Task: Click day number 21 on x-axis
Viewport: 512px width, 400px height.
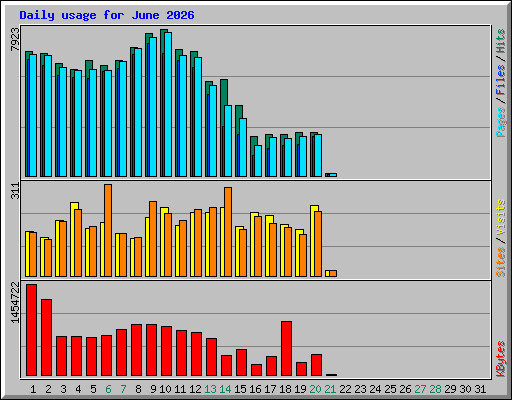Action: click(330, 389)
